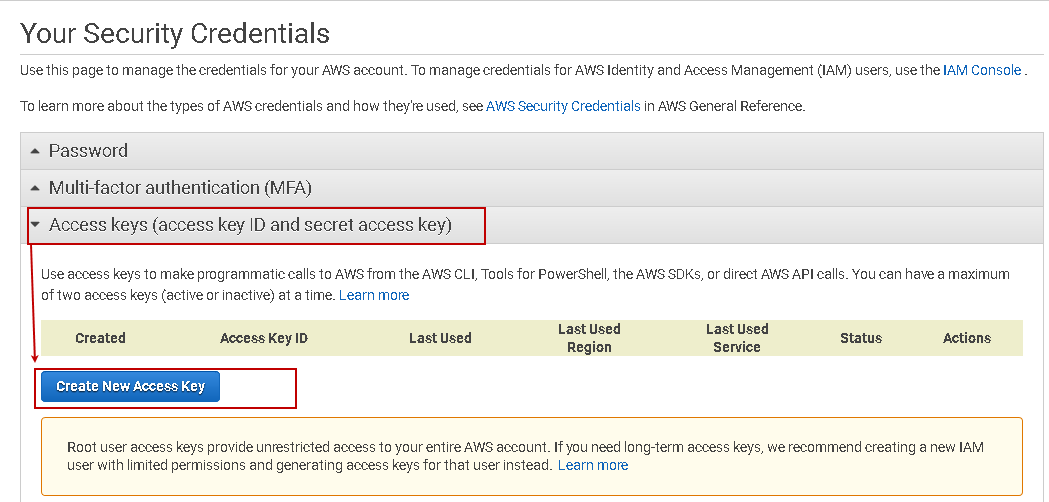Click the Last Used Service column header

click(737, 338)
